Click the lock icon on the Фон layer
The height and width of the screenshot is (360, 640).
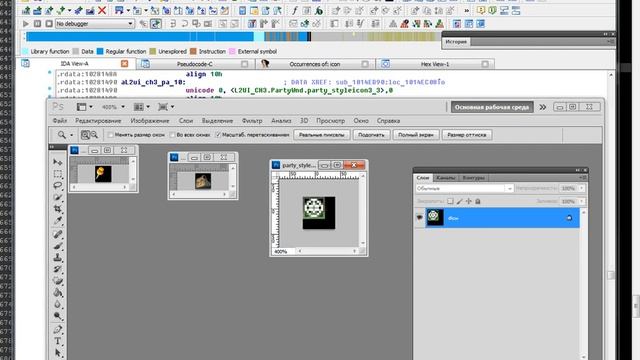coord(569,218)
